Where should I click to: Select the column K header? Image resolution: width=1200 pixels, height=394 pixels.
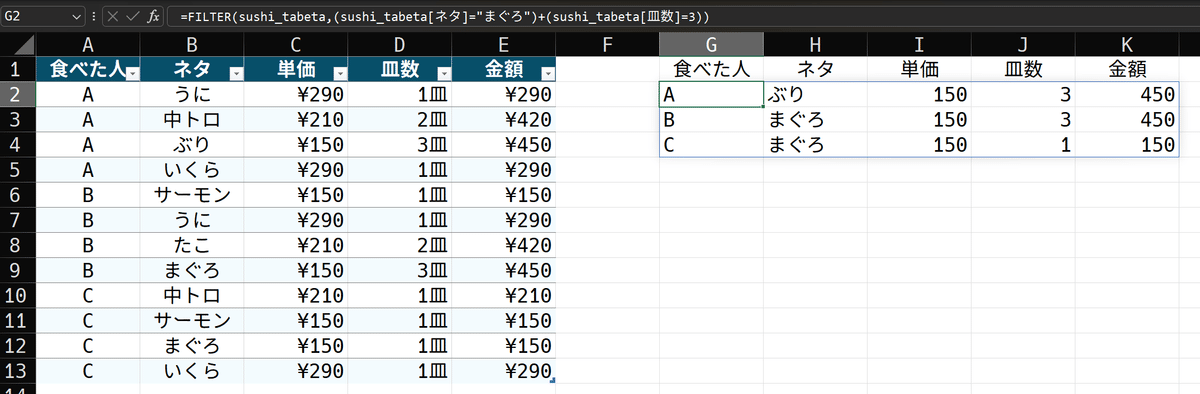(x=1127, y=44)
